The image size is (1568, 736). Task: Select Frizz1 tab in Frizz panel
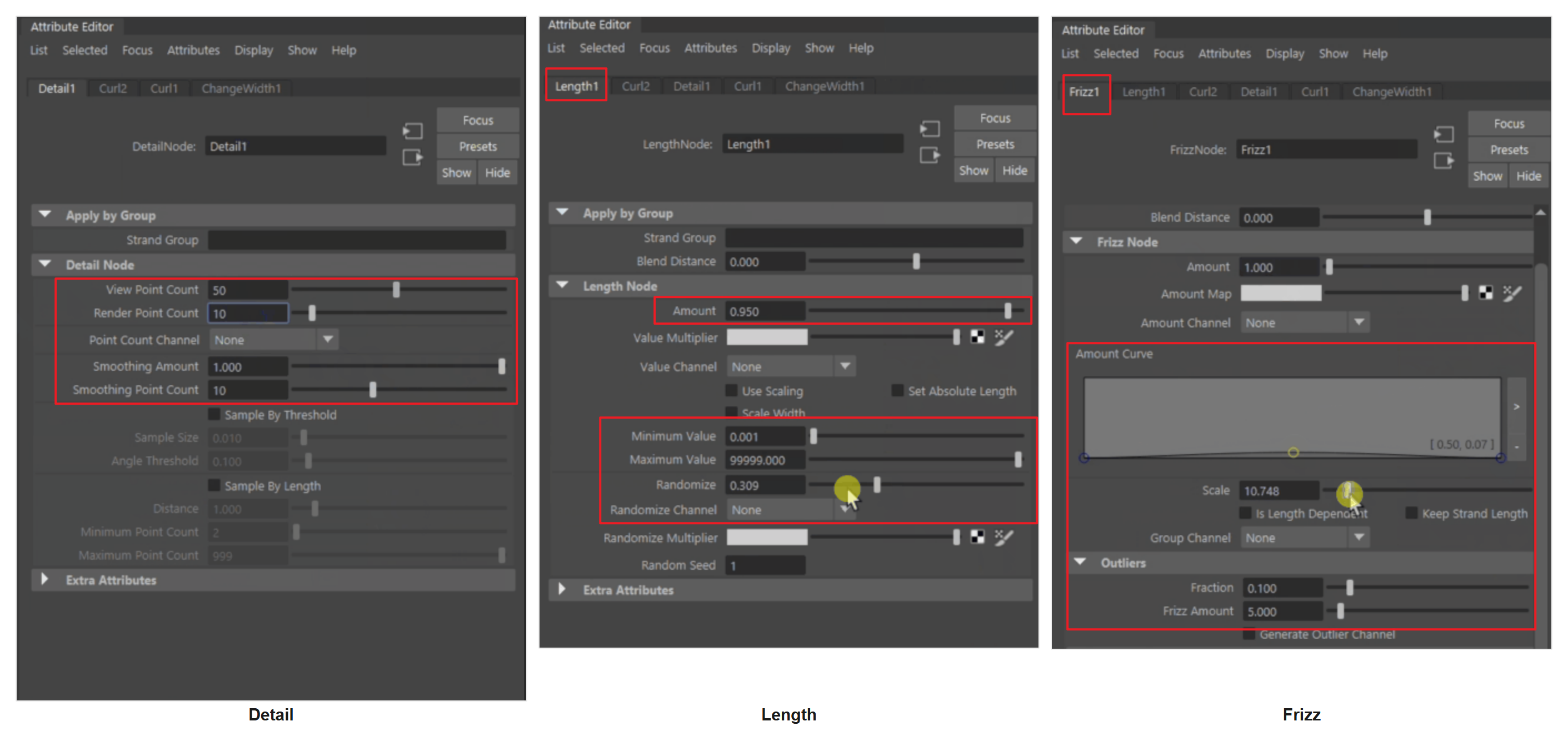[x=1084, y=91]
